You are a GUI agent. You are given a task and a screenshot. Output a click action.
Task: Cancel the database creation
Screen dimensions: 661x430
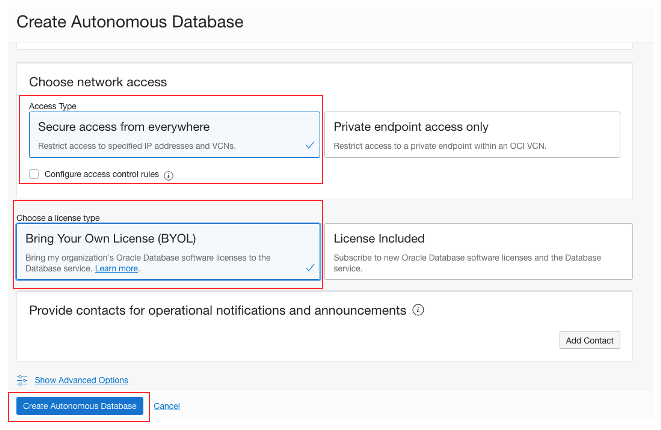point(167,406)
